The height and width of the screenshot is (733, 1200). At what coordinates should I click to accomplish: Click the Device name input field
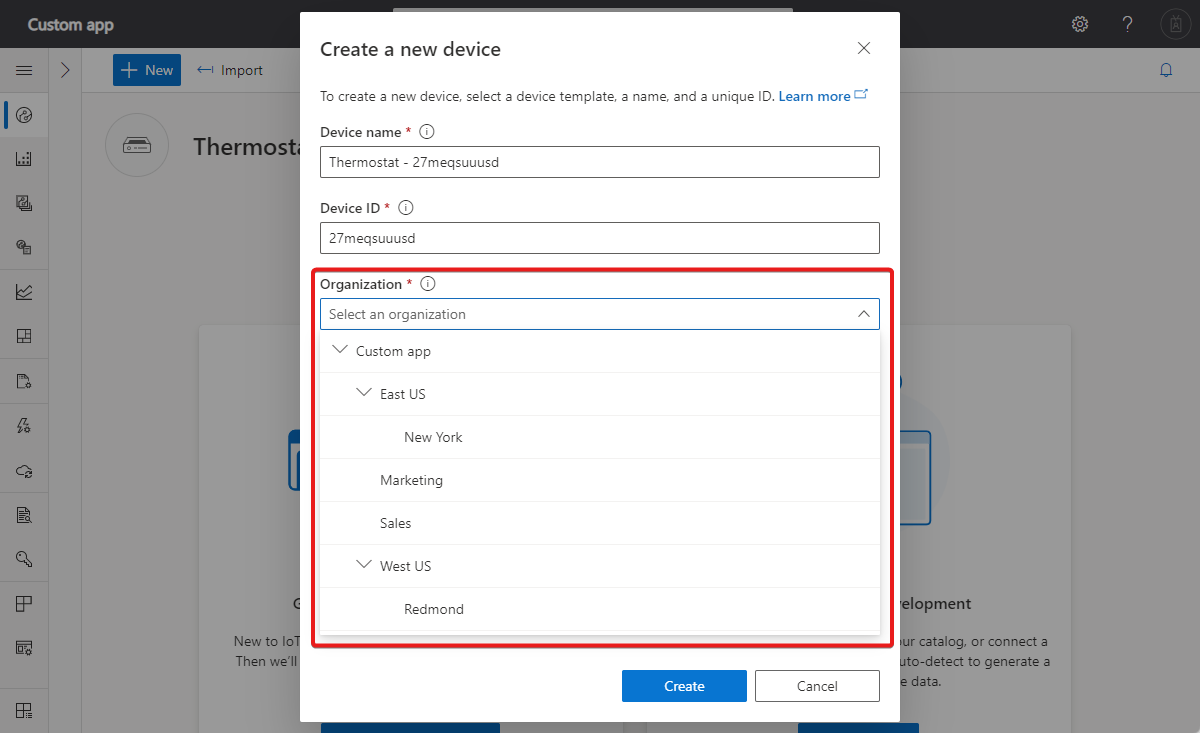(x=600, y=162)
